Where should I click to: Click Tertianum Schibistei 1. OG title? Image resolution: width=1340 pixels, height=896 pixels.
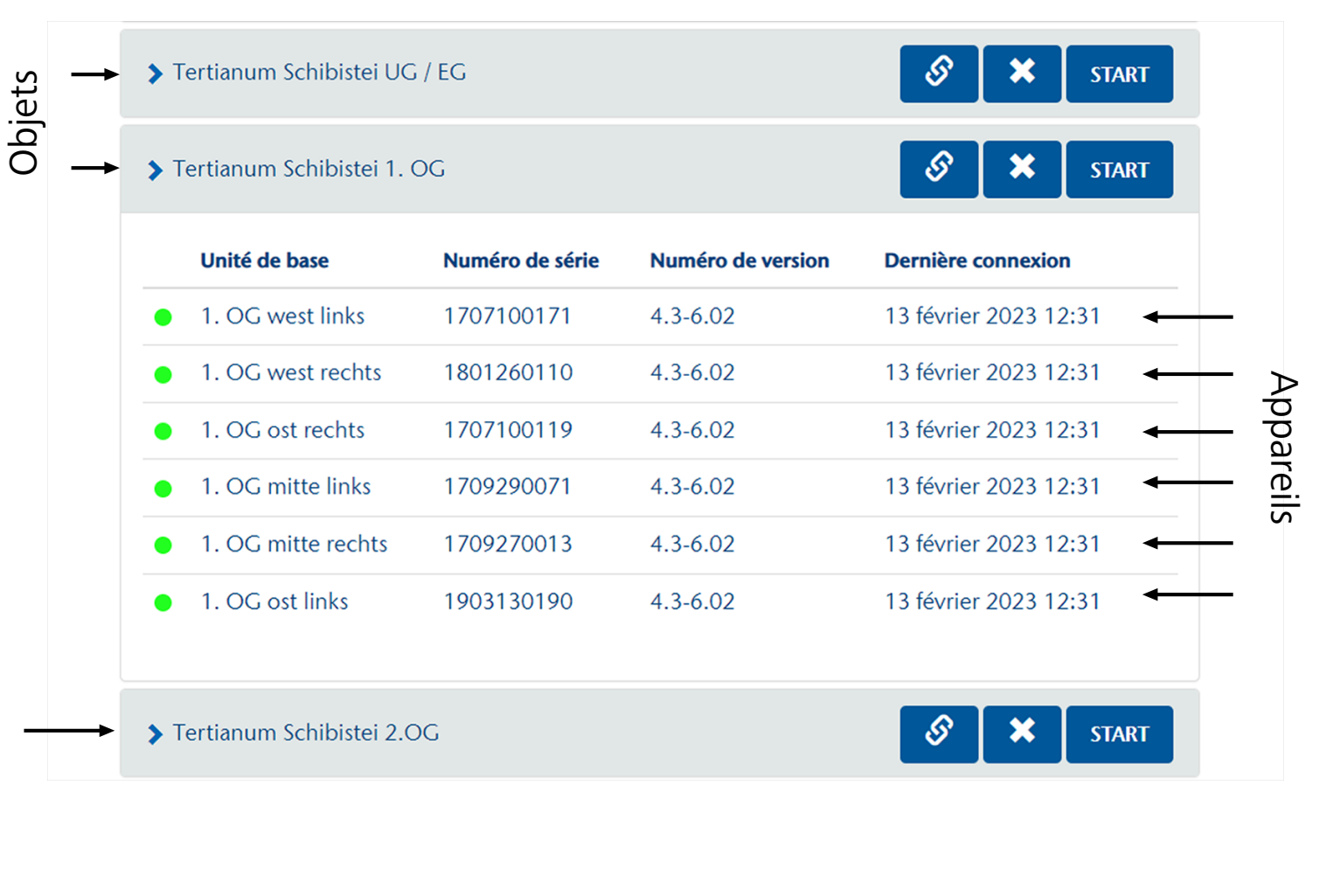[309, 169]
